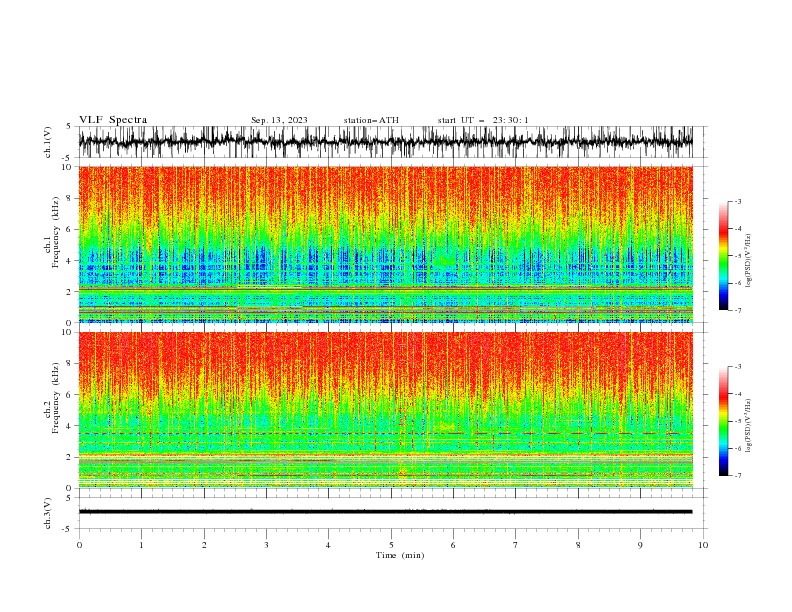Click the ch.1 spectrogram panel

point(385,244)
